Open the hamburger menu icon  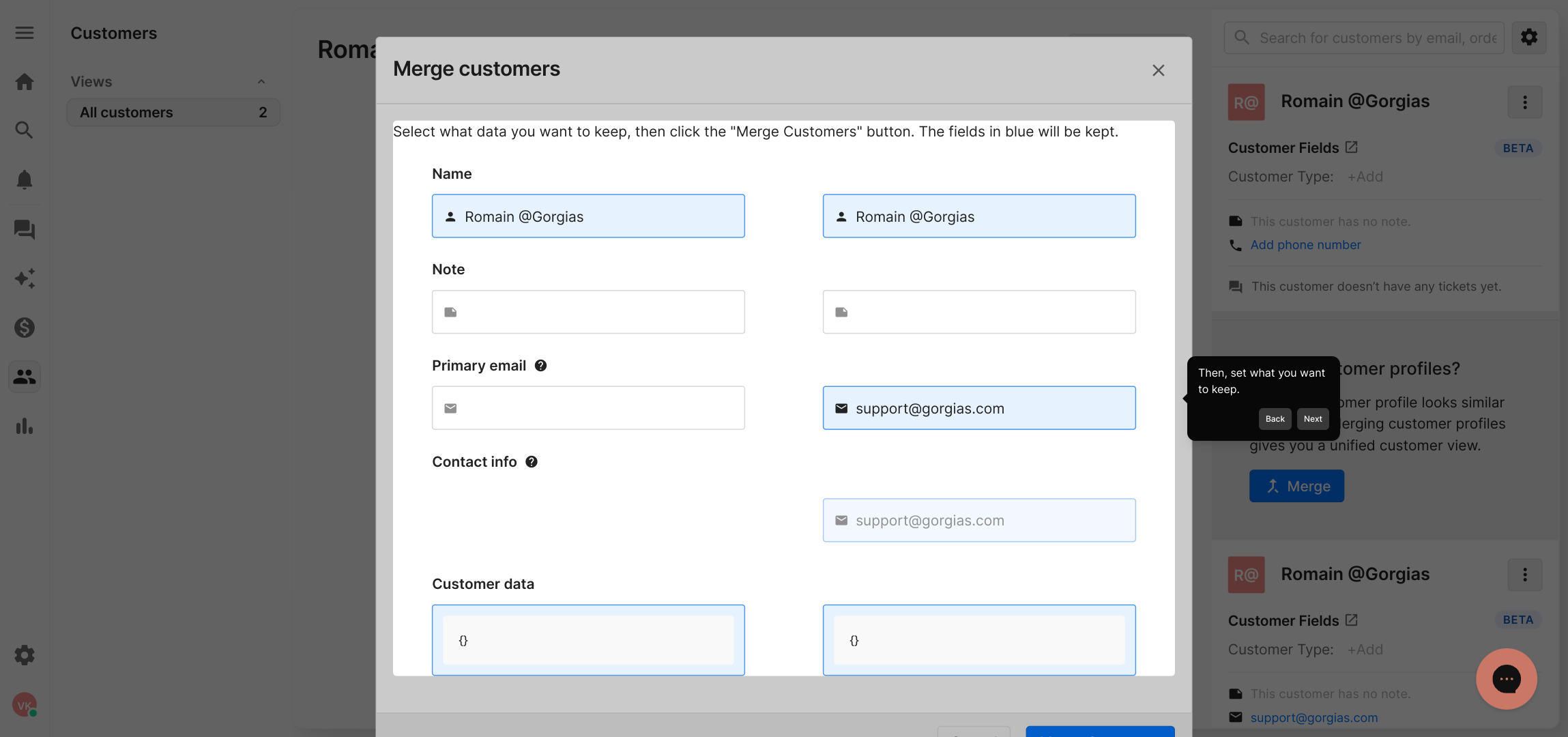coord(25,33)
